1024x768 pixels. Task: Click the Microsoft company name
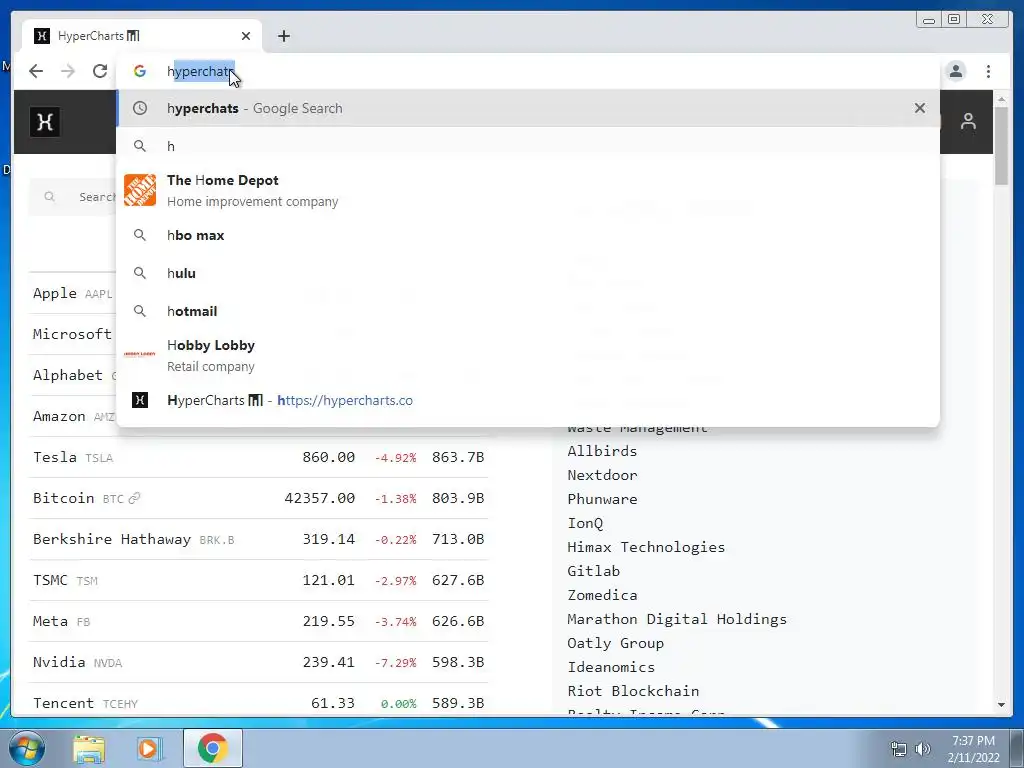click(x=72, y=334)
